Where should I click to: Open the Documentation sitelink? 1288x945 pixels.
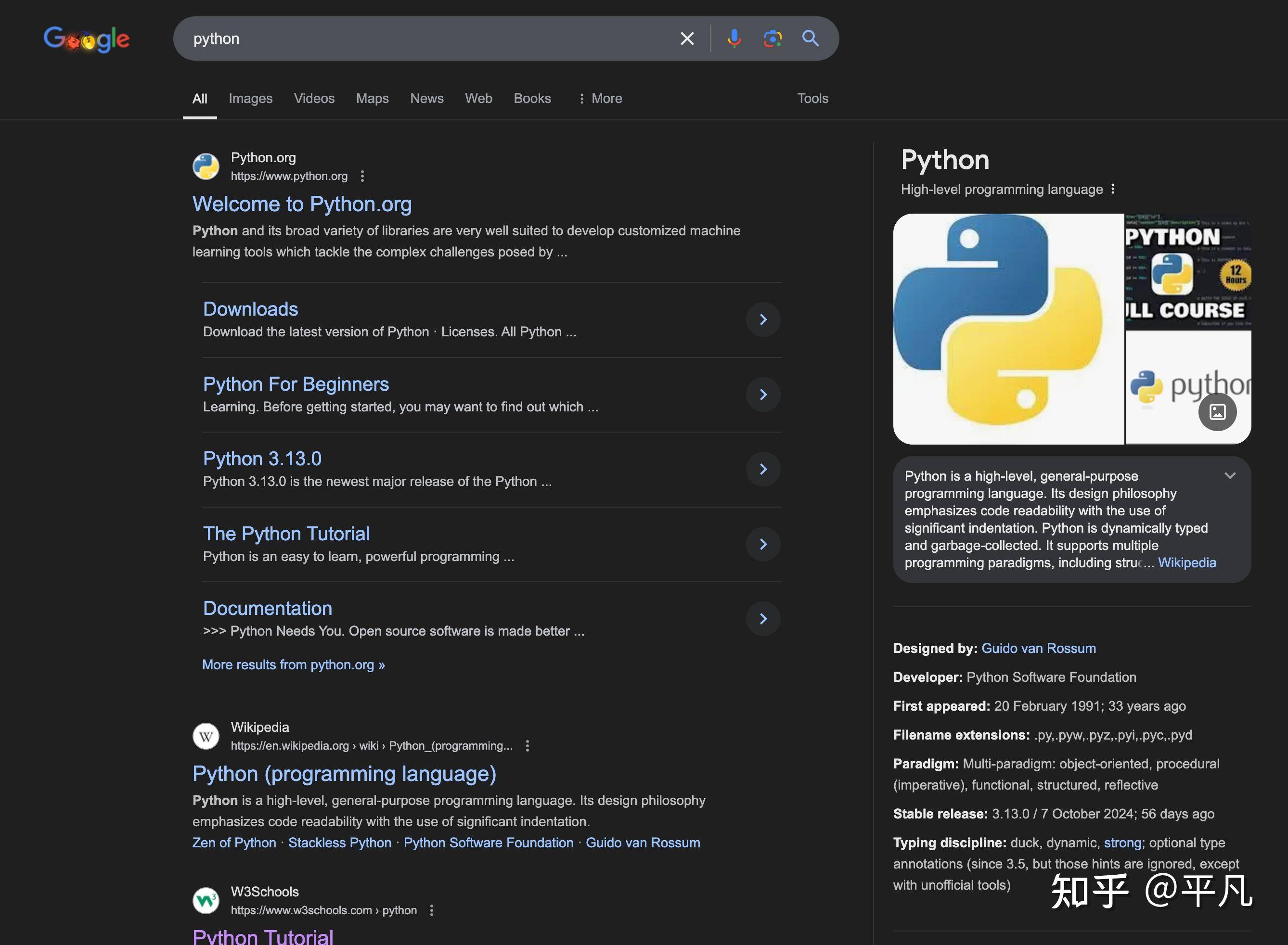click(267, 608)
